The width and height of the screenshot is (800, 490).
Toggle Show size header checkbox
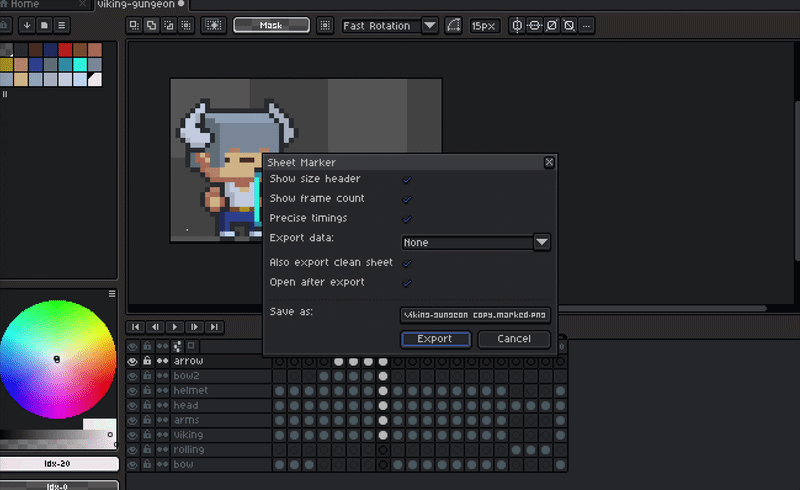[x=407, y=180]
